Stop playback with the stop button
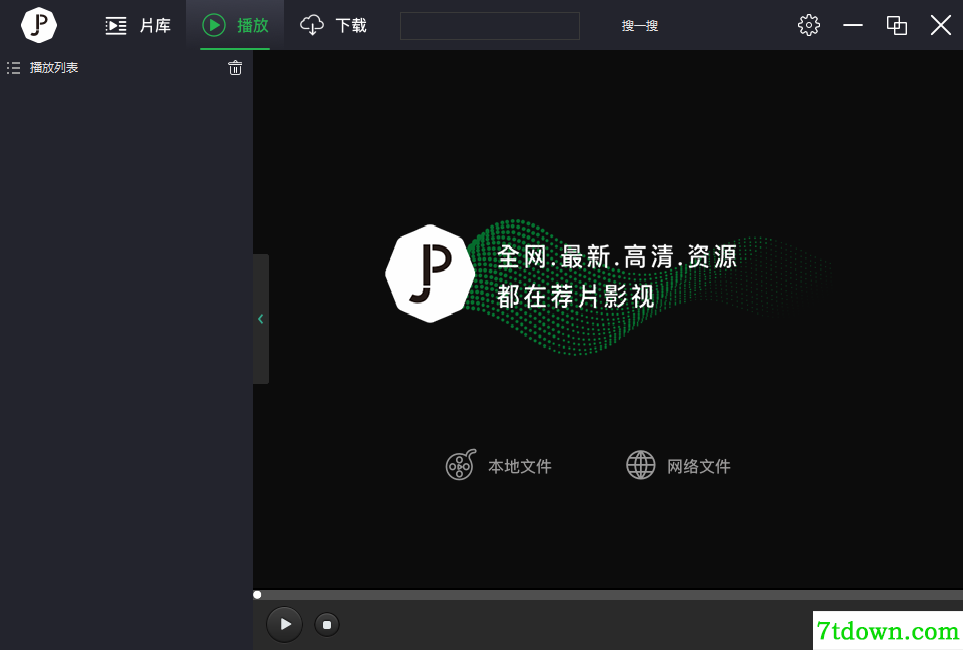The image size is (963, 650). (x=327, y=625)
